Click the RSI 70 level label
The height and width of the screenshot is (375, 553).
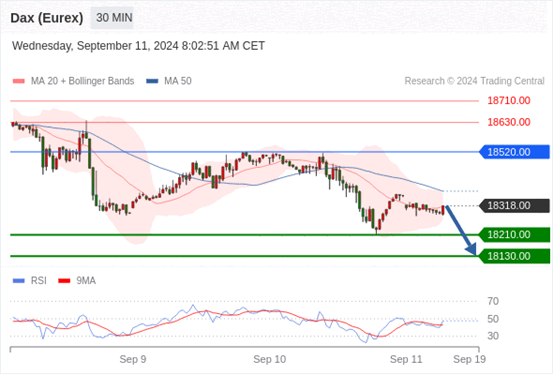coord(493,301)
